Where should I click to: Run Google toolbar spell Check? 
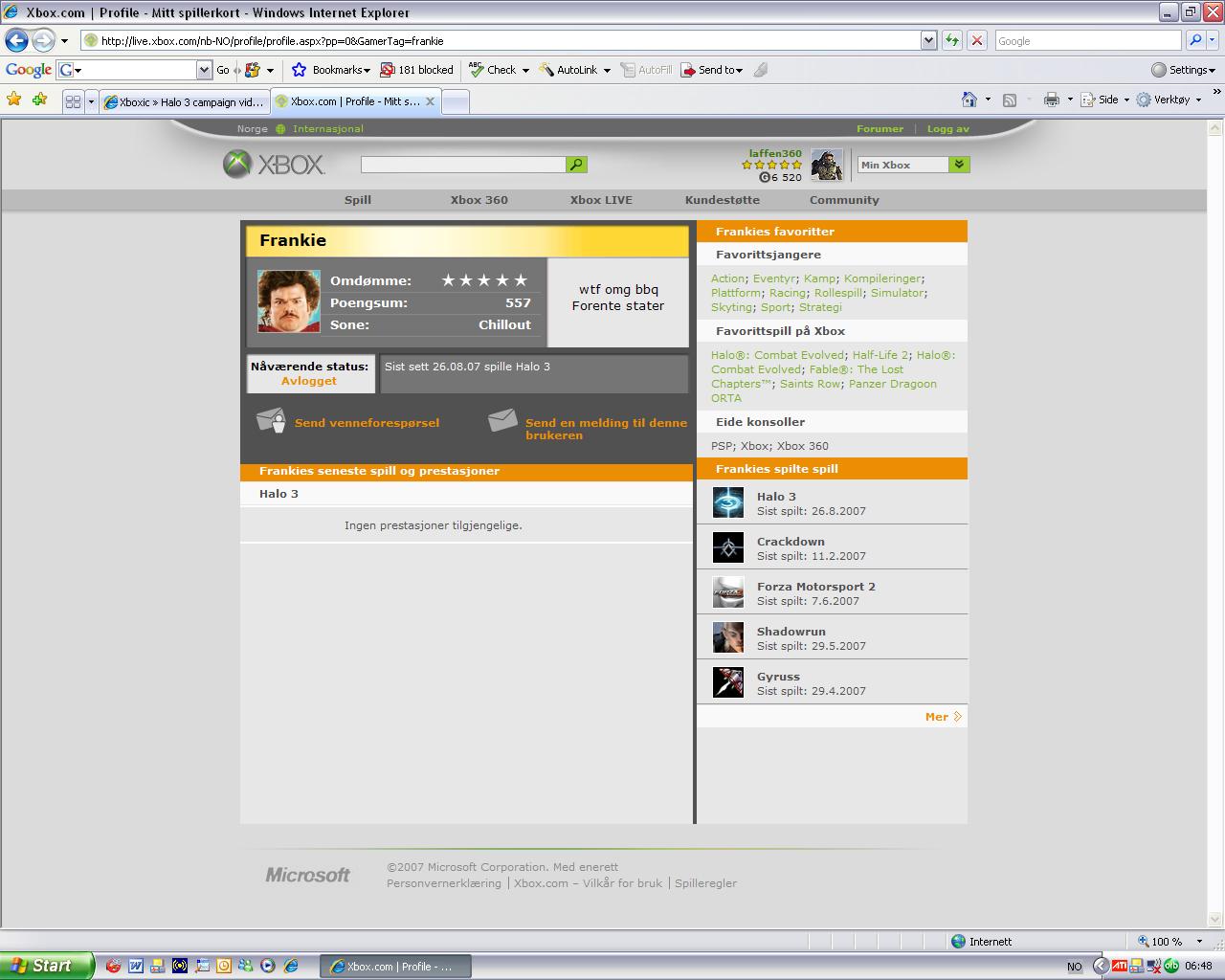pos(493,70)
